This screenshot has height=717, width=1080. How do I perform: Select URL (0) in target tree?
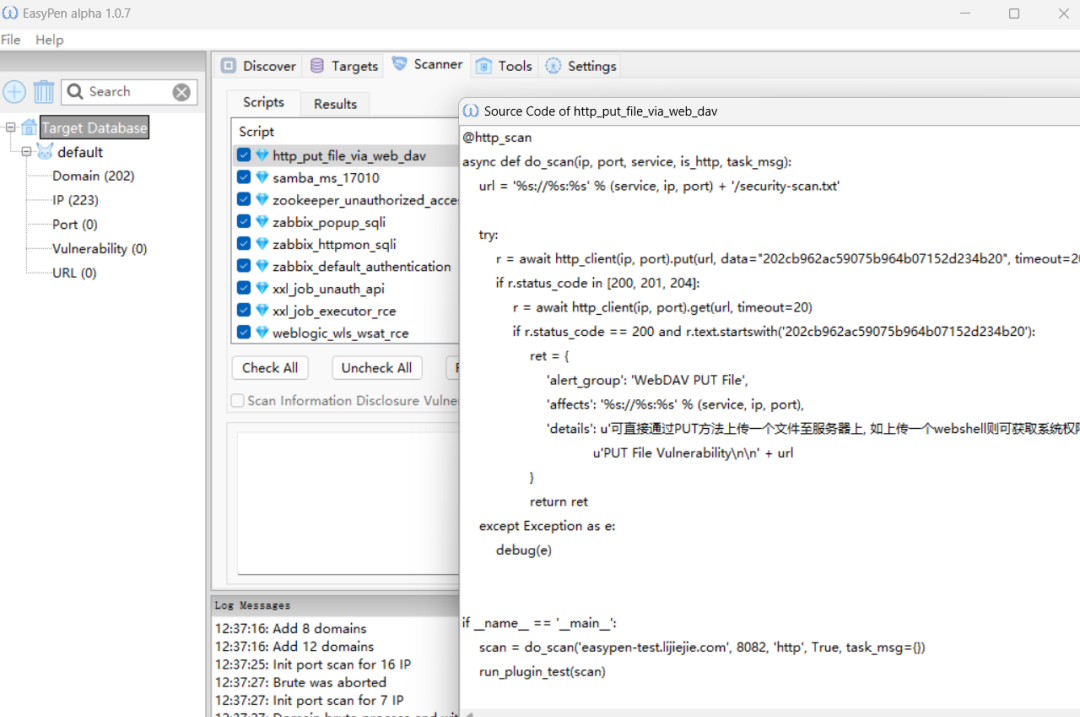pyautogui.click(x=74, y=273)
